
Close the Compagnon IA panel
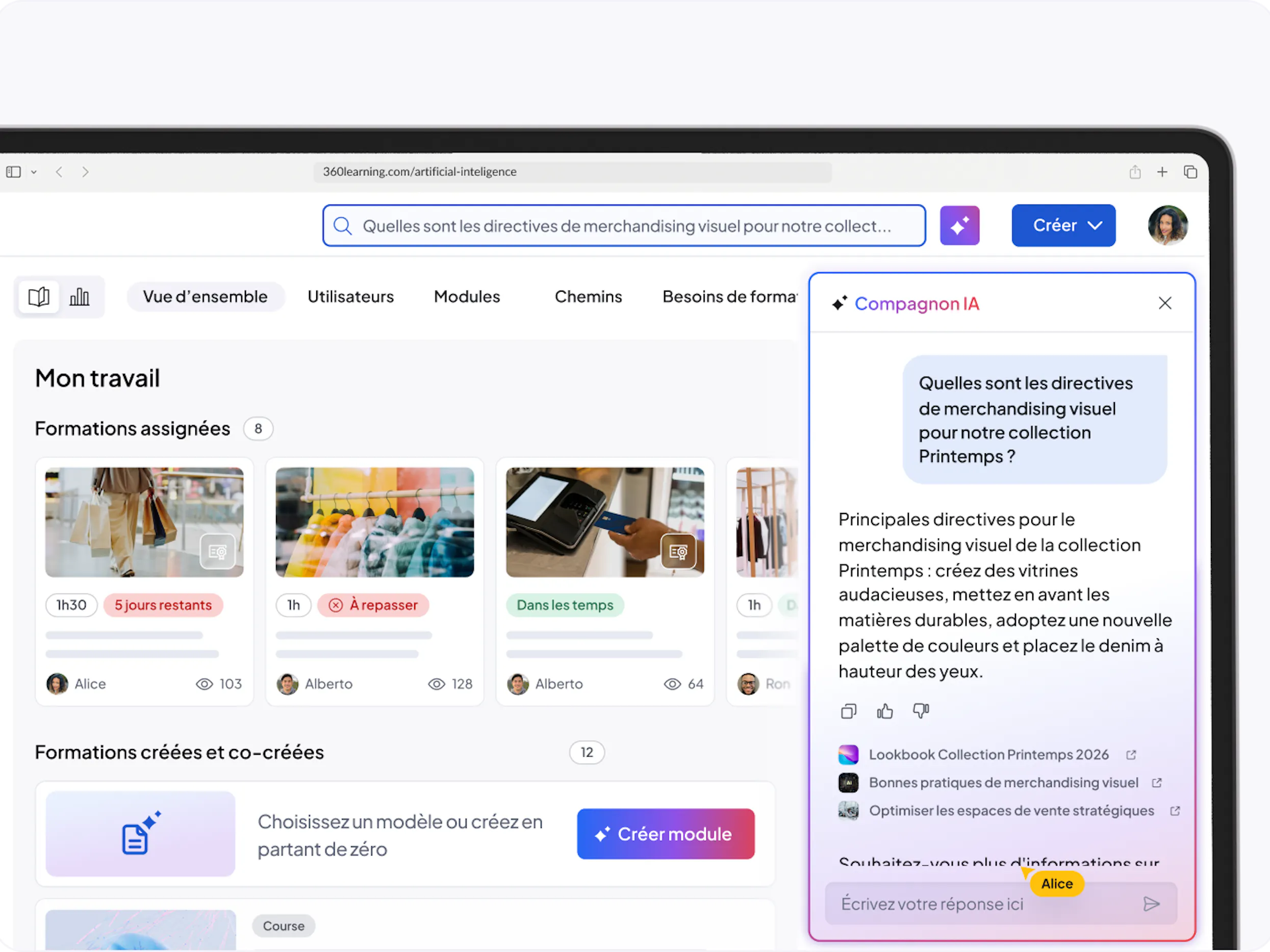tap(1165, 303)
